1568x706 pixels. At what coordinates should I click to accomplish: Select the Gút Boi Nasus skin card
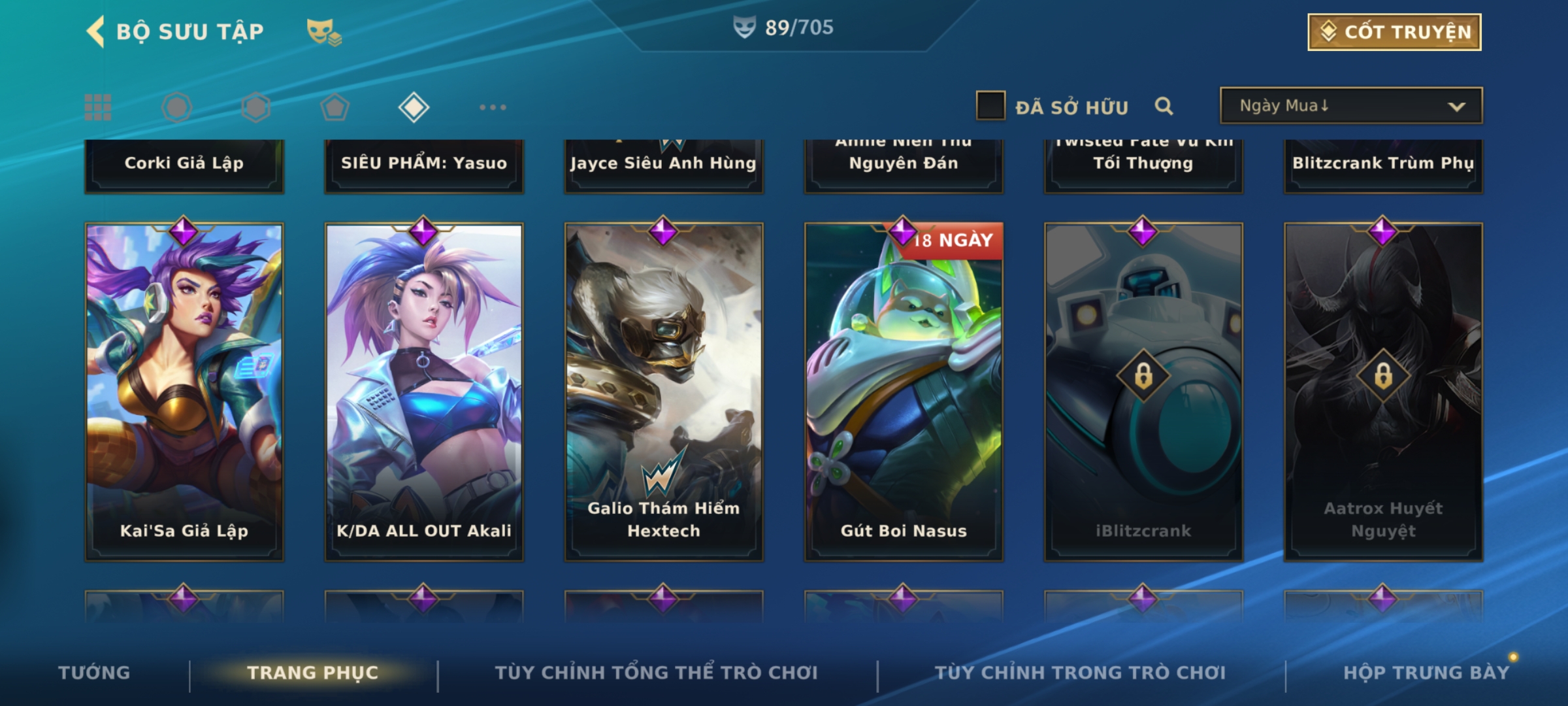click(904, 392)
